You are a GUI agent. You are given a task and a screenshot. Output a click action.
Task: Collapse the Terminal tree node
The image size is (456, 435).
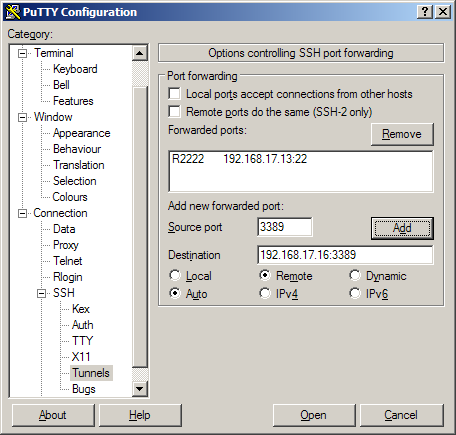pyautogui.click(x=22, y=53)
